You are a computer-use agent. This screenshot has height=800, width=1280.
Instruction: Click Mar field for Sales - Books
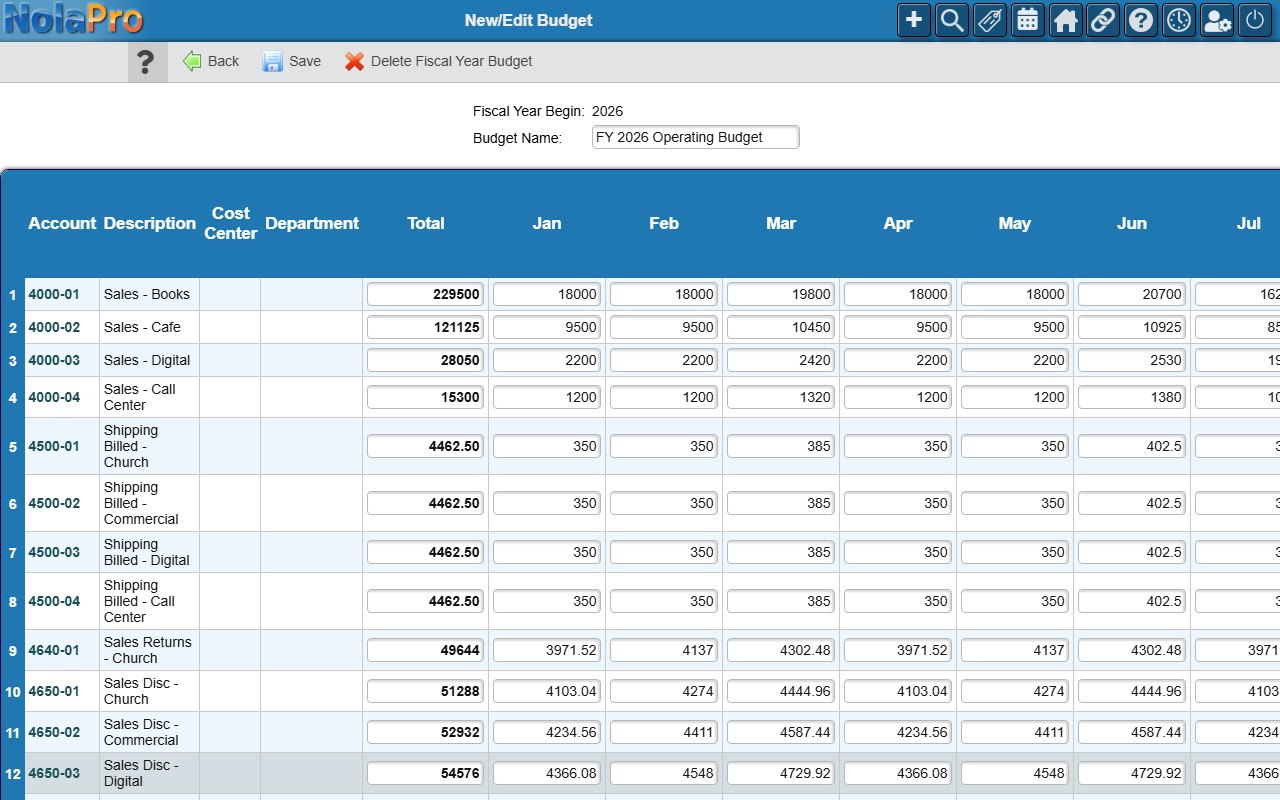click(x=781, y=294)
